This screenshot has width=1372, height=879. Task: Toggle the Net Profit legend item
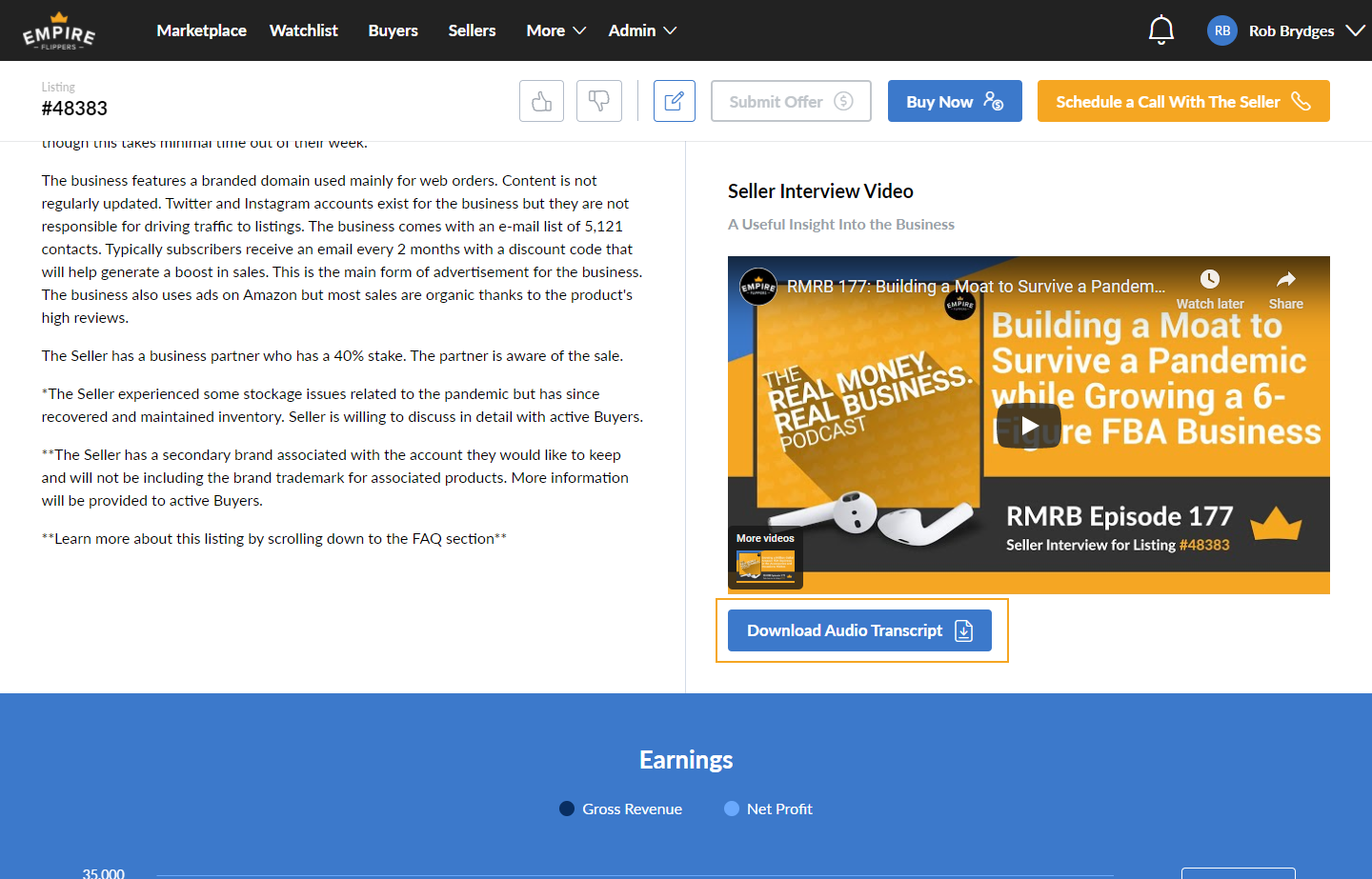point(768,809)
